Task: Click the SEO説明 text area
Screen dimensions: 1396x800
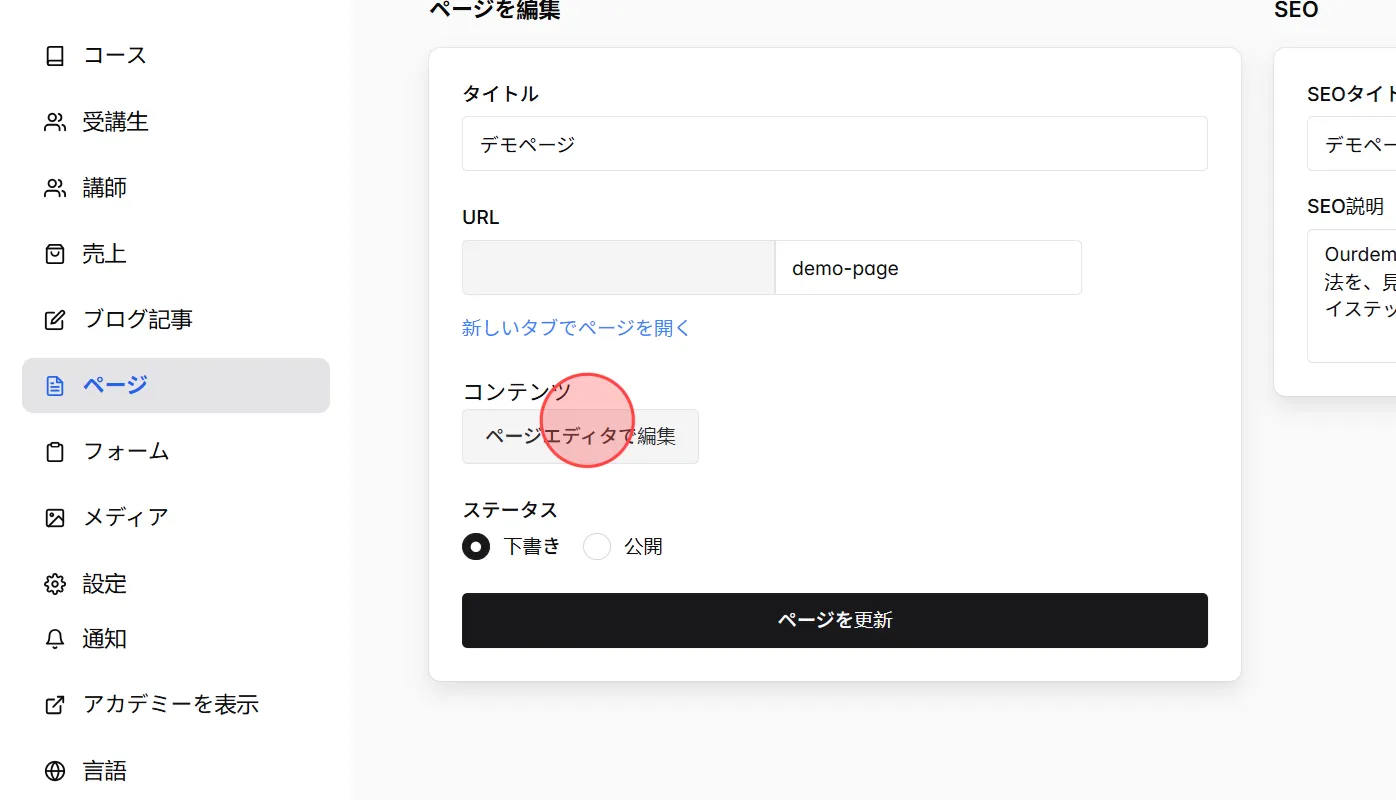Action: coord(1351,296)
